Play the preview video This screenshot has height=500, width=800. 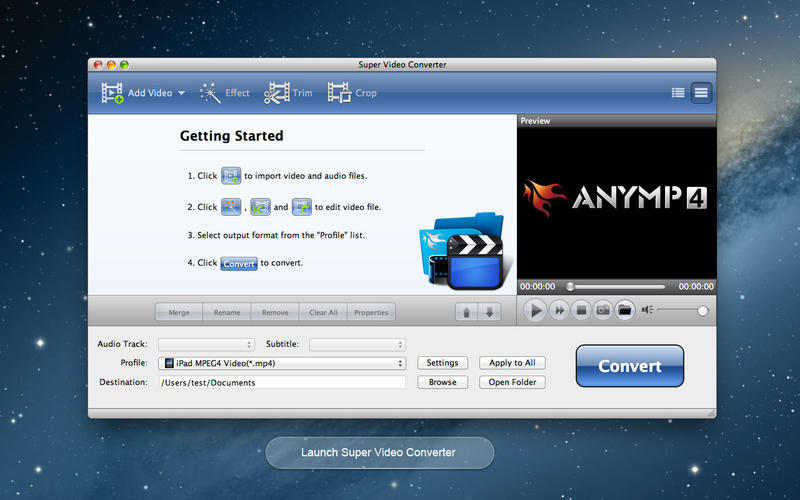point(536,310)
